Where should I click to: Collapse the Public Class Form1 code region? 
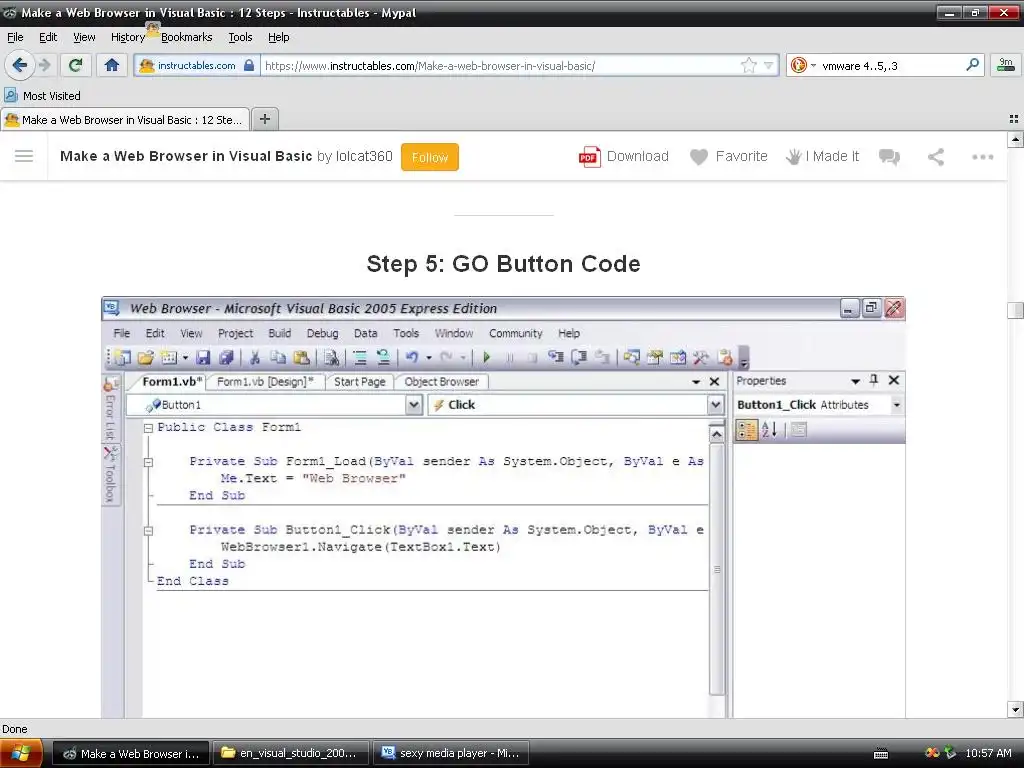coord(148,428)
